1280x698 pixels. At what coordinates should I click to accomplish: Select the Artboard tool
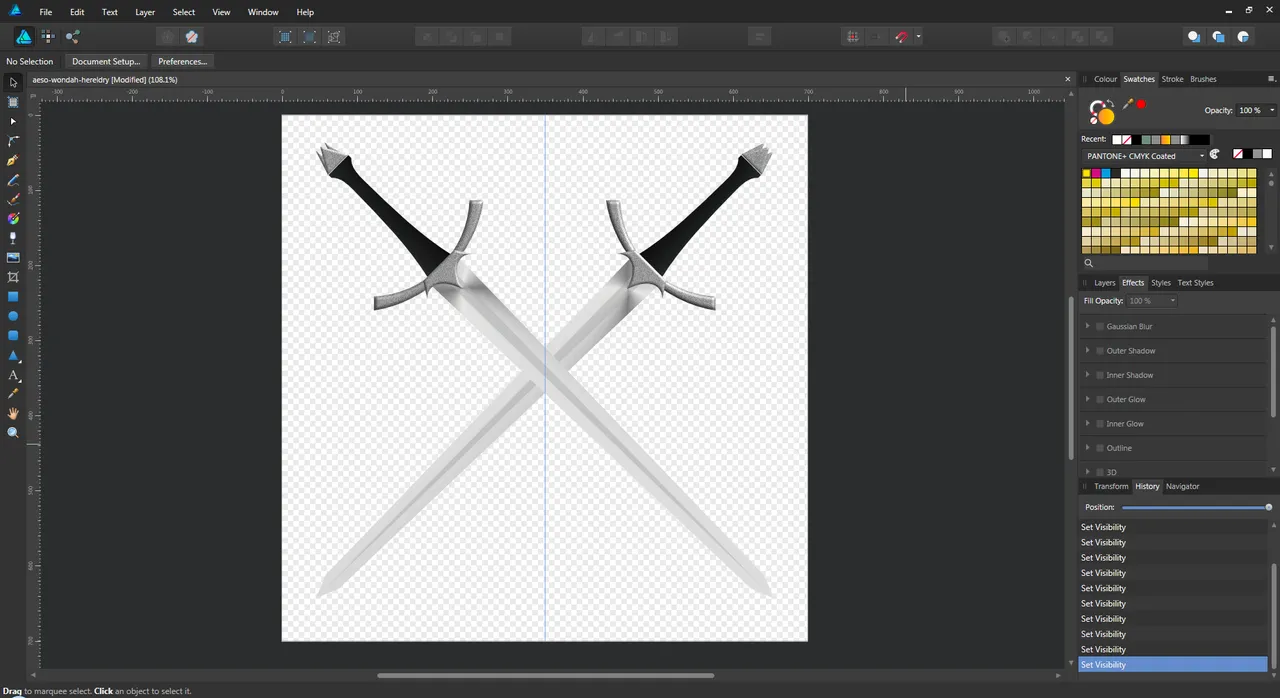click(13, 102)
